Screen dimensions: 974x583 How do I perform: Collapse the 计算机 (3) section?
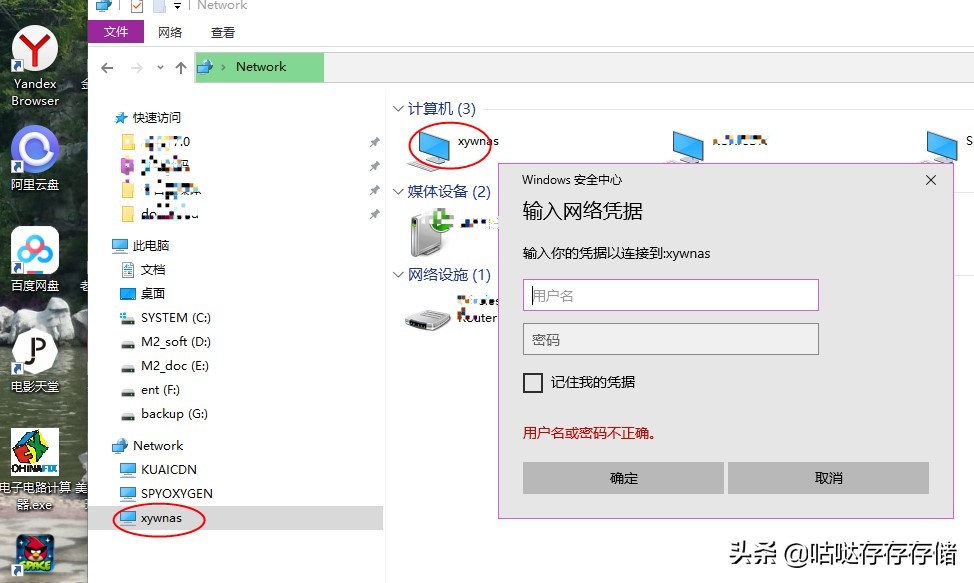click(x=398, y=109)
